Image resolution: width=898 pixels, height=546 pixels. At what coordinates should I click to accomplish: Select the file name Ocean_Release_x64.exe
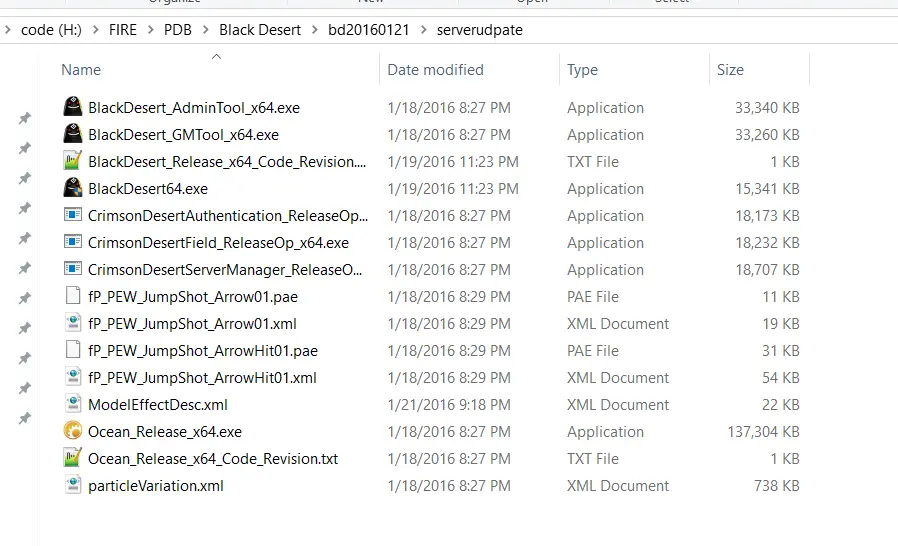pos(165,431)
